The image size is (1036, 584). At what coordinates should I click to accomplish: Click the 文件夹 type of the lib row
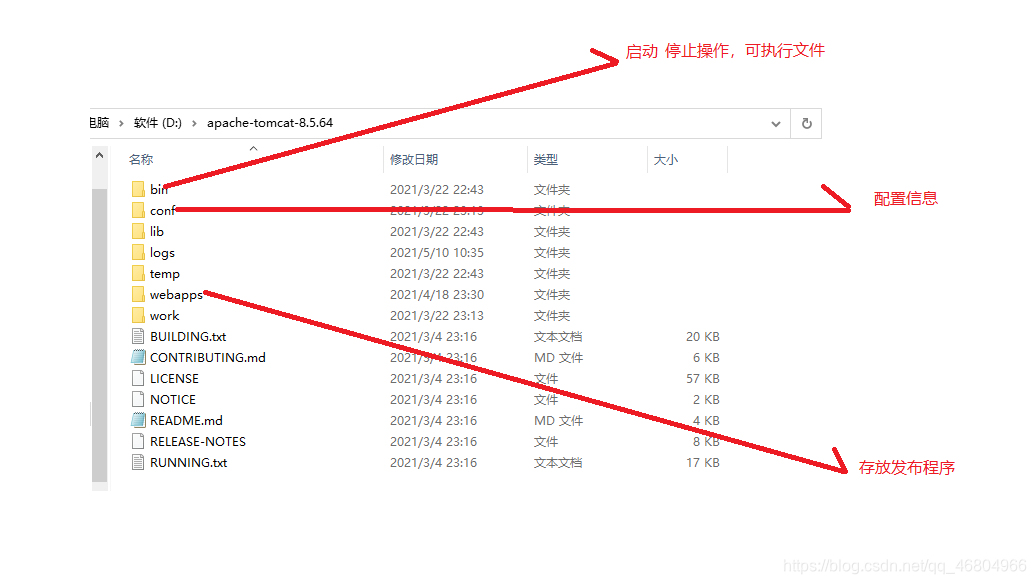pyautogui.click(x=552, y=232)
